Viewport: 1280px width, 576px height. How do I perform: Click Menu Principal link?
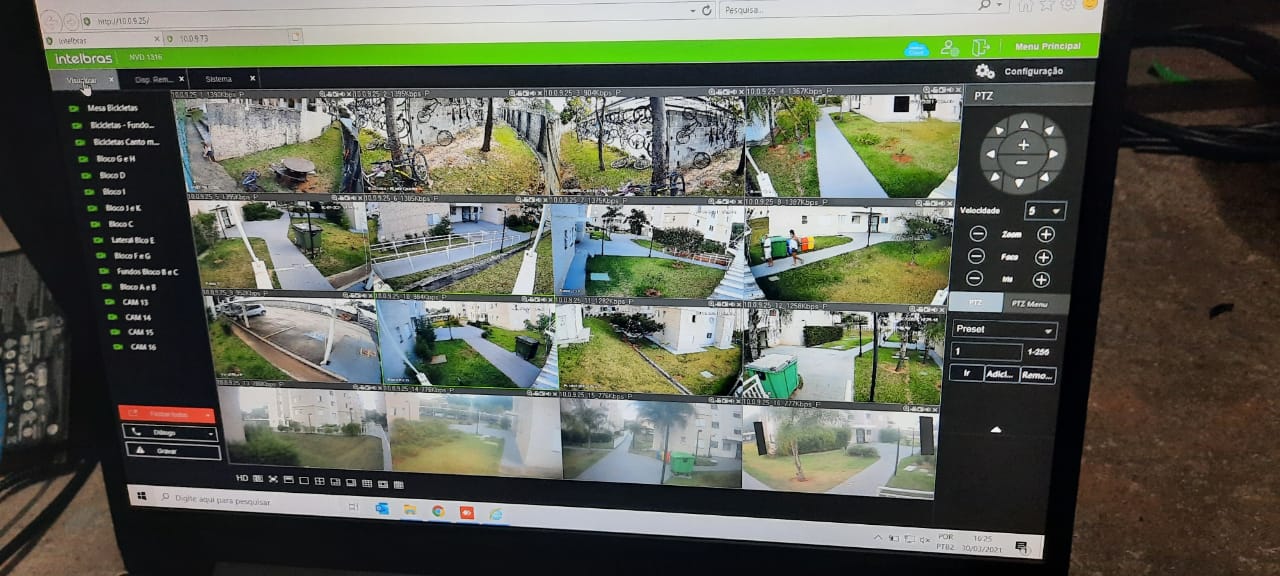(1047, 47)
